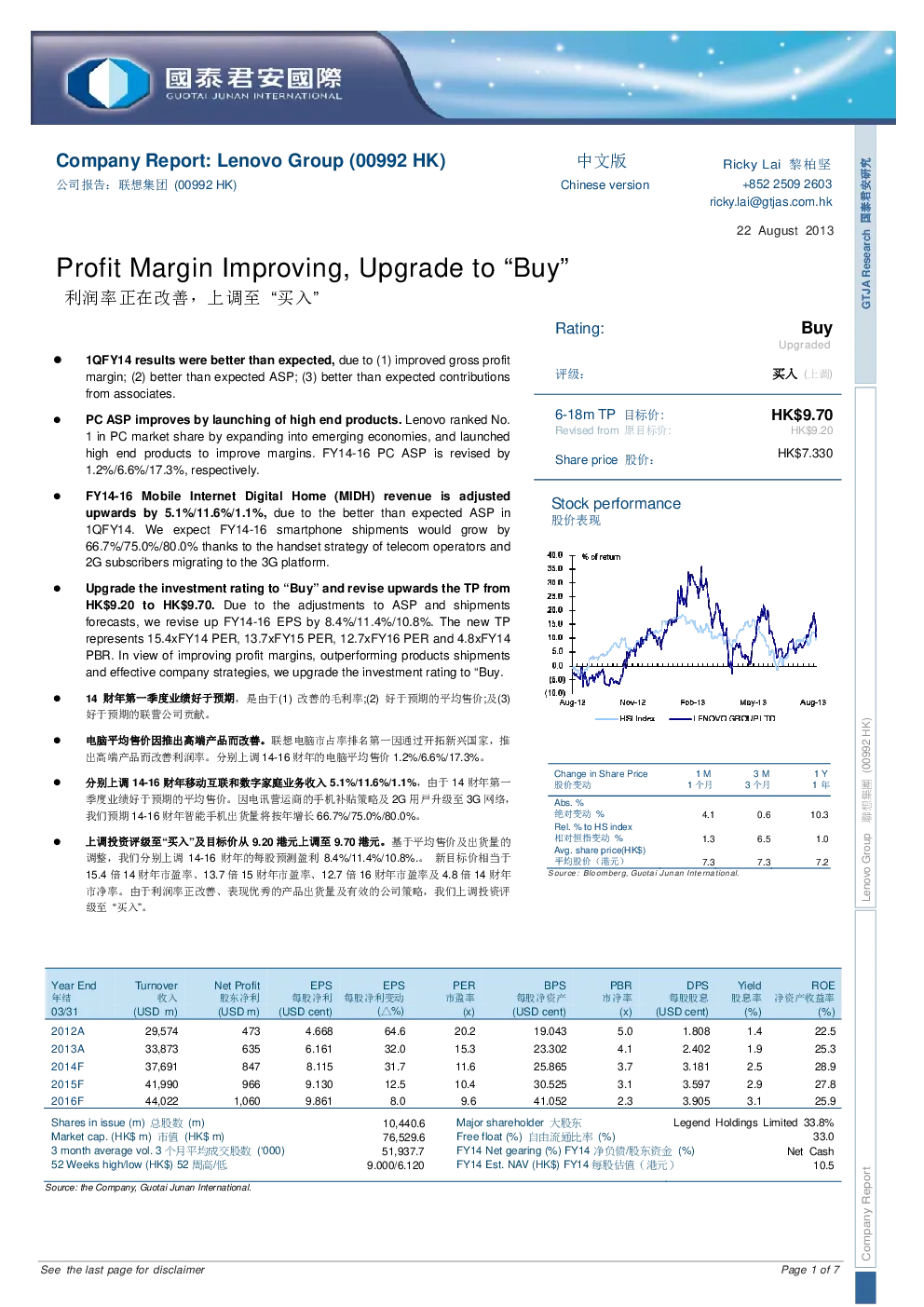Click the date 22 August 2013

click(x=784, y=230)
